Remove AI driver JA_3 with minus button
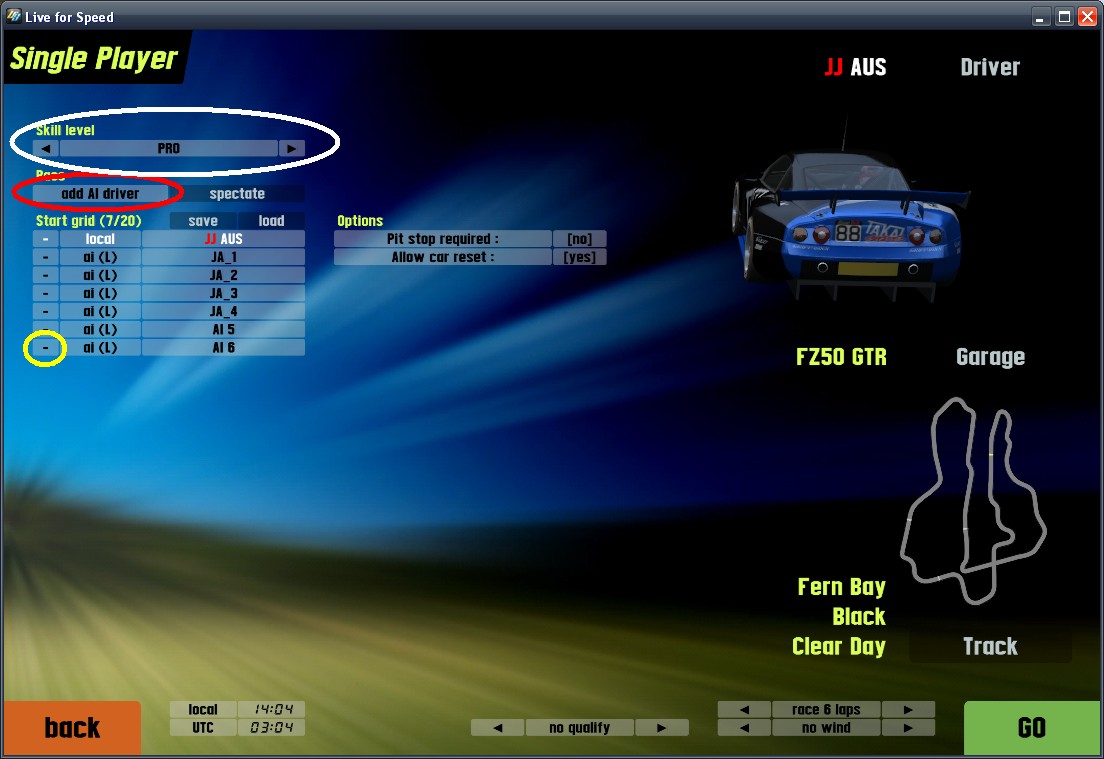Screen dimensions: 1104x759 tap(46, 294)
